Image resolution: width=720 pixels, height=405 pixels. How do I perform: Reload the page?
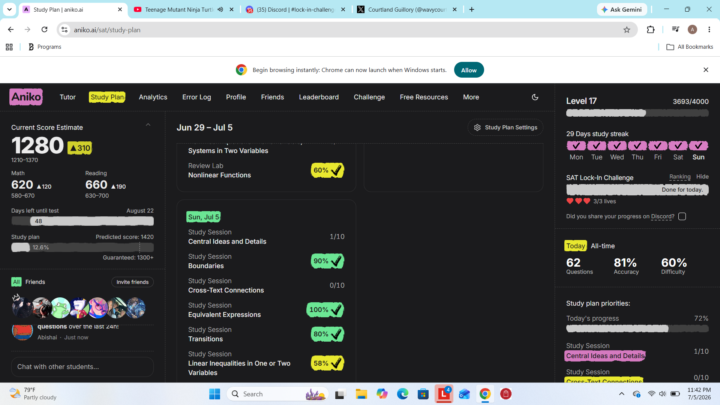pos(45,30)
